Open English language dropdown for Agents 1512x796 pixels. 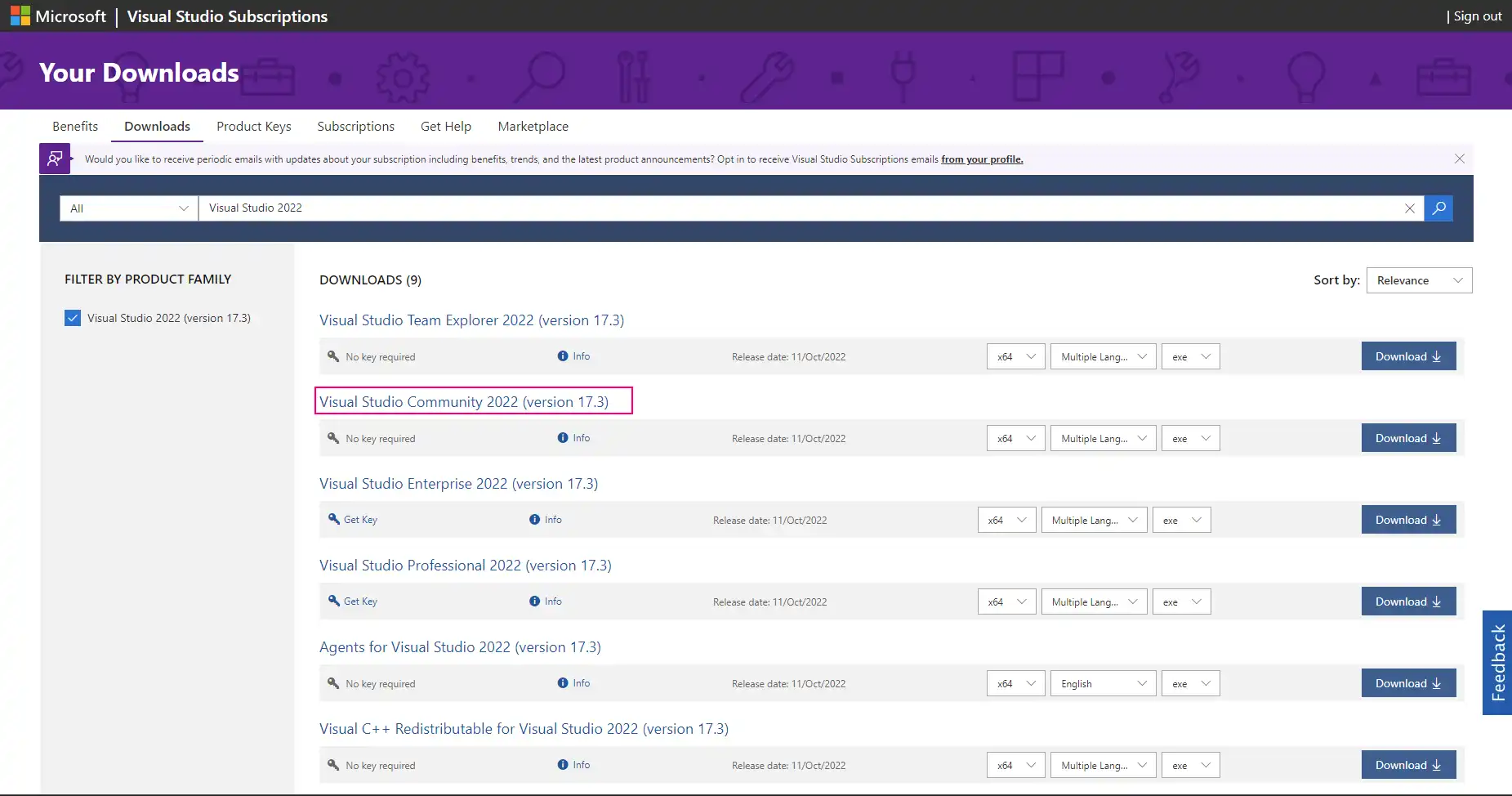tap(1104, 683)
